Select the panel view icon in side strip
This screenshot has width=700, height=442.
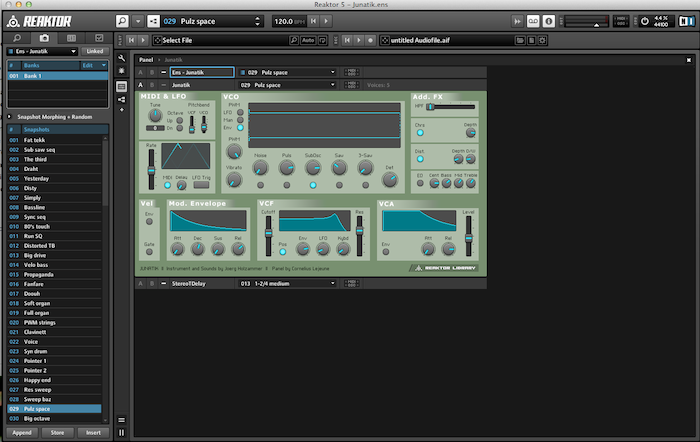[121, 86]
